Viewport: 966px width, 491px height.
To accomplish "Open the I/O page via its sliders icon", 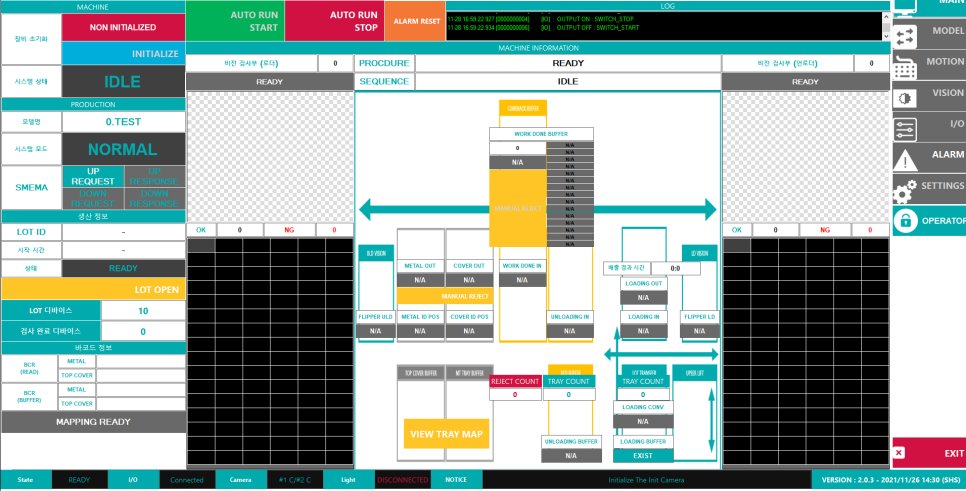I will [905, 129].
